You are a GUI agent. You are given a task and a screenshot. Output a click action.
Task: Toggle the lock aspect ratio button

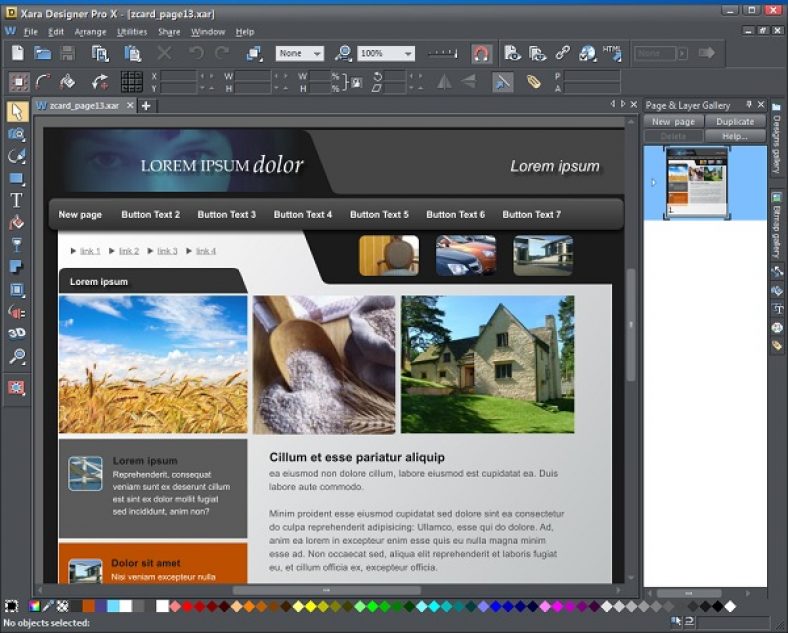[355, 82]
